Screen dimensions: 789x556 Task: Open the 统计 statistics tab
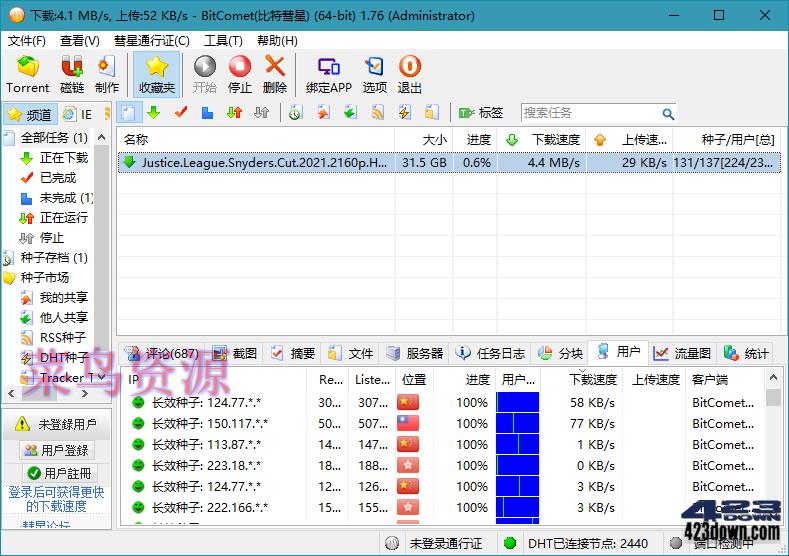click(x=746, y=354)
